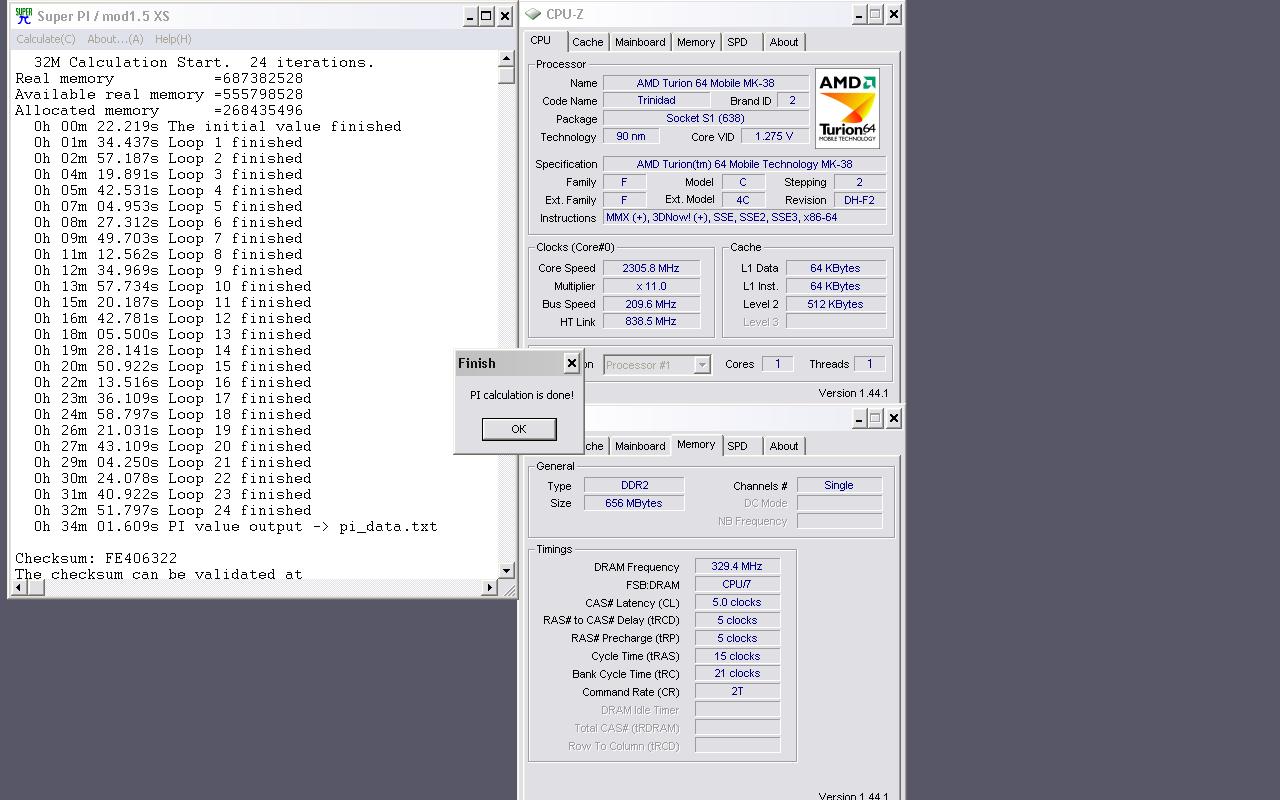This screenshot has width=1280, height=800.
Task: Open Mainboard tab in top CPU-Z window
Action: pos(640,42)
